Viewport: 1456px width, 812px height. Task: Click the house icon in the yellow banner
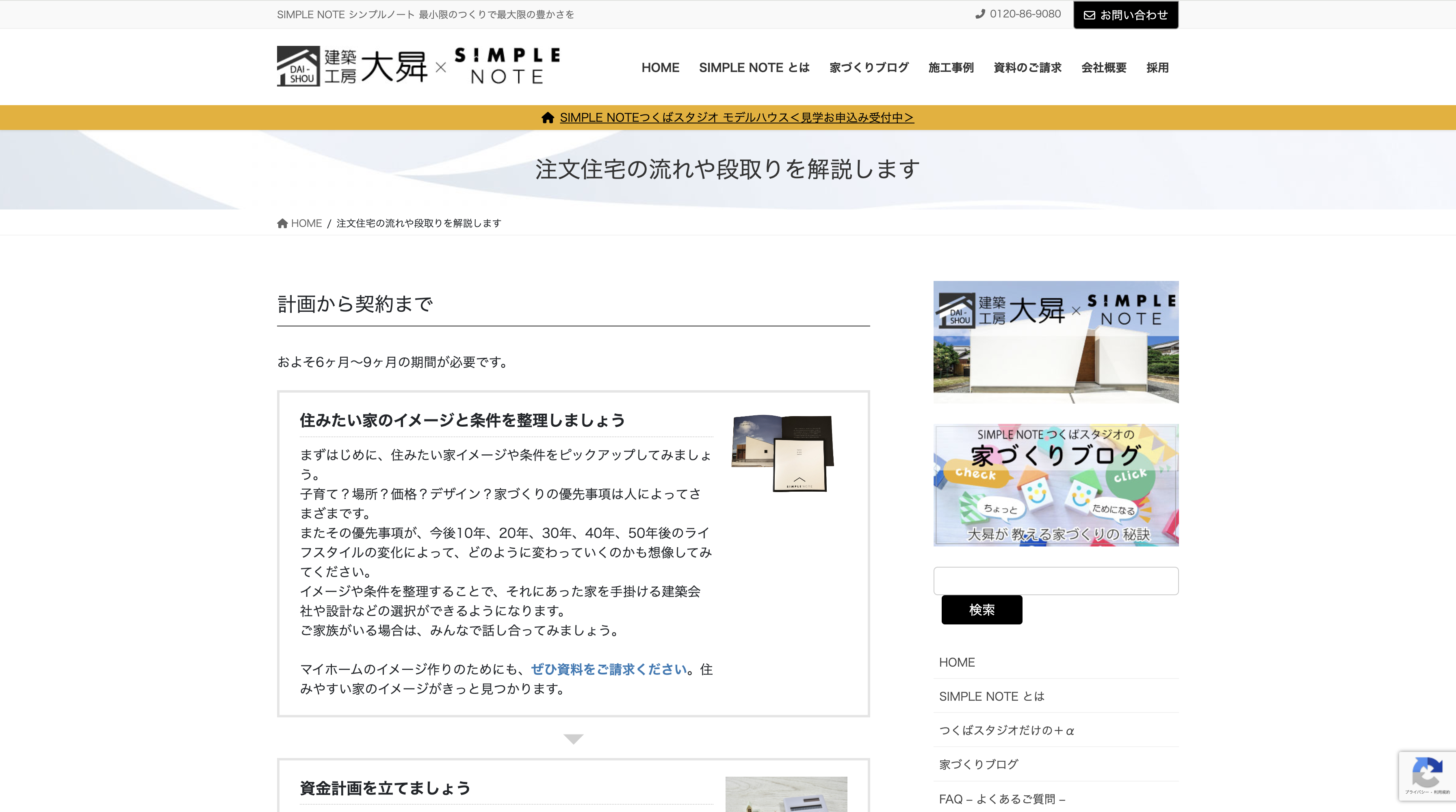click(x=548, y=117)
